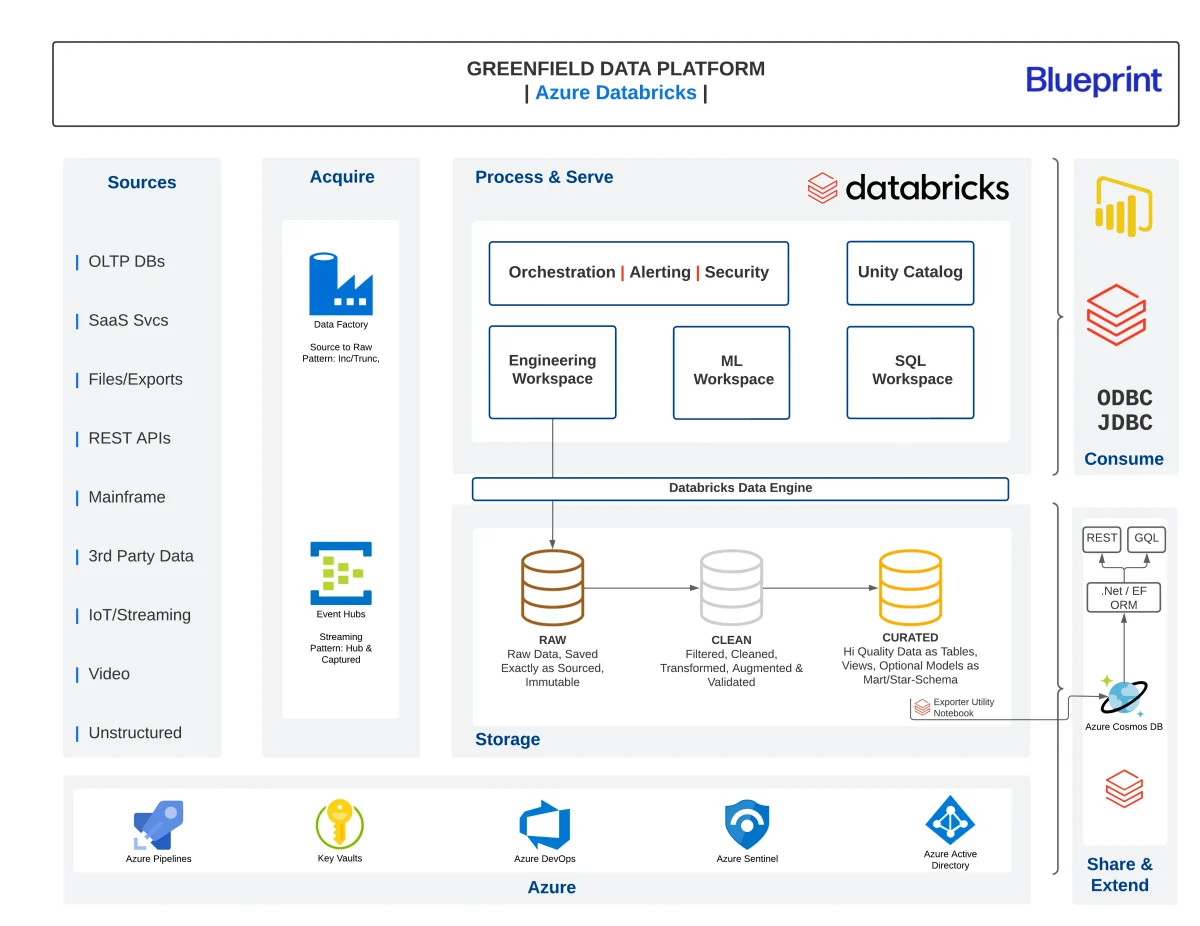Screen dimensions: 1200x926
Task: Select the Event Hubs icon
Action: 341,573
